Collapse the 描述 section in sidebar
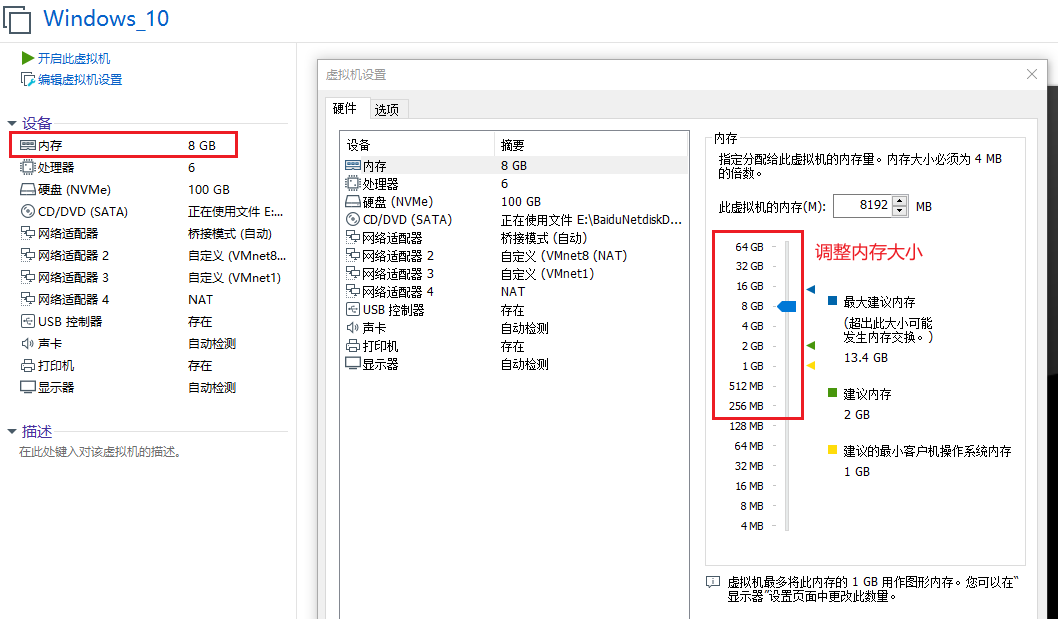 pos(11,431)
